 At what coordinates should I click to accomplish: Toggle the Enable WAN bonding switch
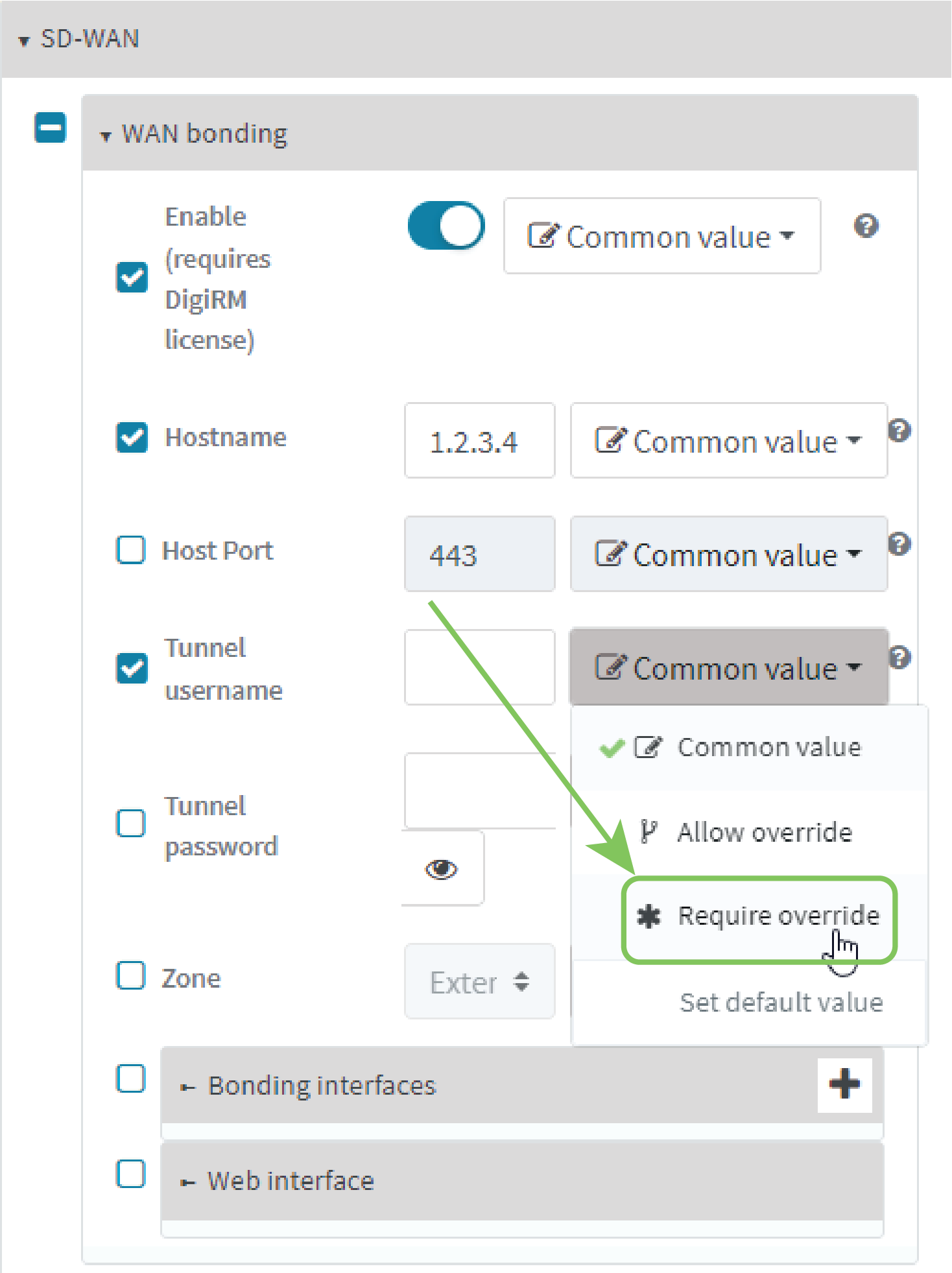(x=446, y=226)
